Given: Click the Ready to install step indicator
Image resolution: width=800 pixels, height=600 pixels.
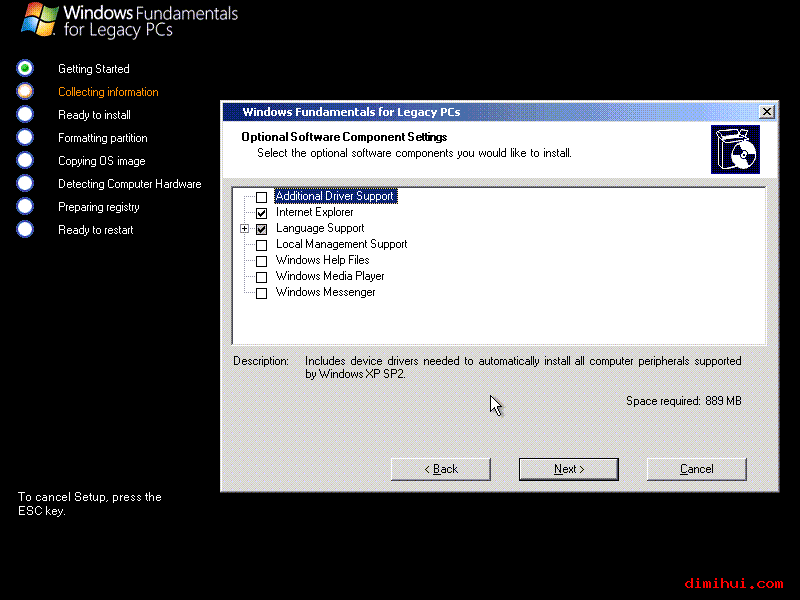Looking at the screenshot, I should click(25, 114).
